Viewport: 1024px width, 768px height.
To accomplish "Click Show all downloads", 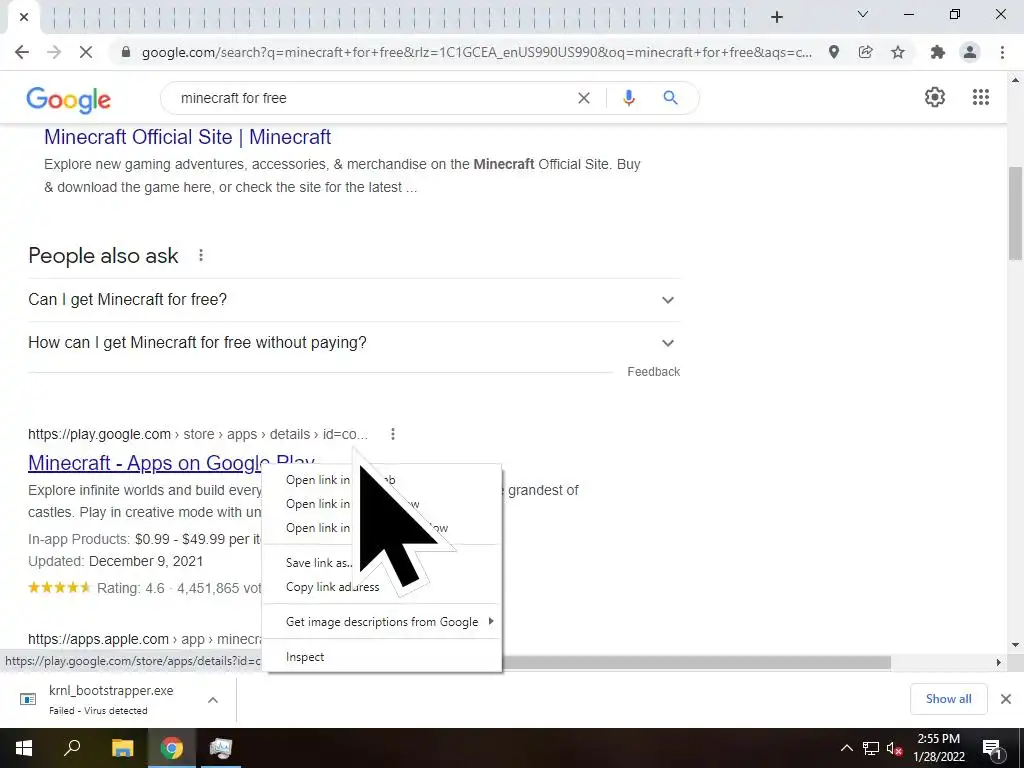I will pyautogui.click(x=948, y=699).
